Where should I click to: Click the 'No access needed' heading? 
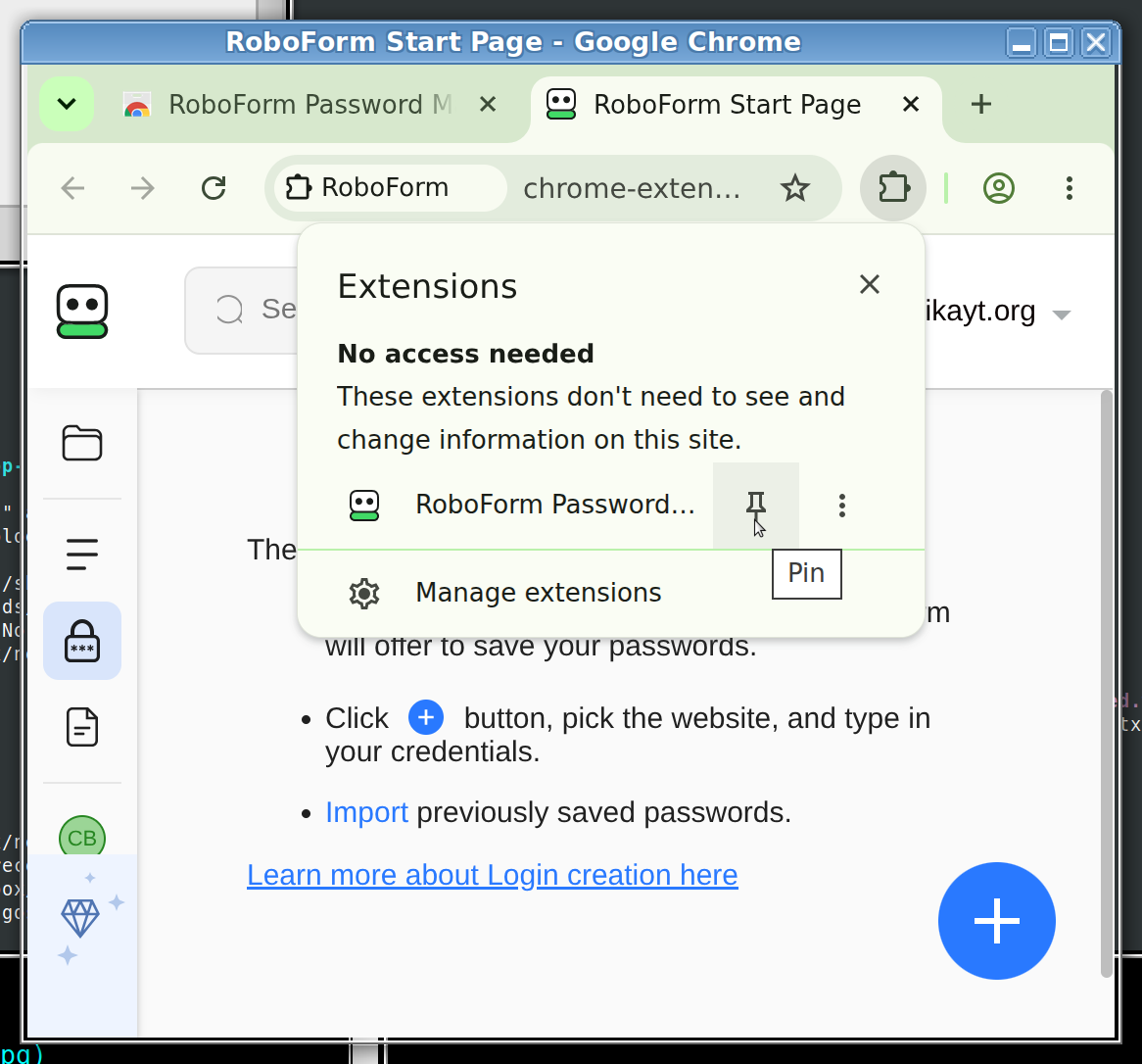[x=466, y=355]
